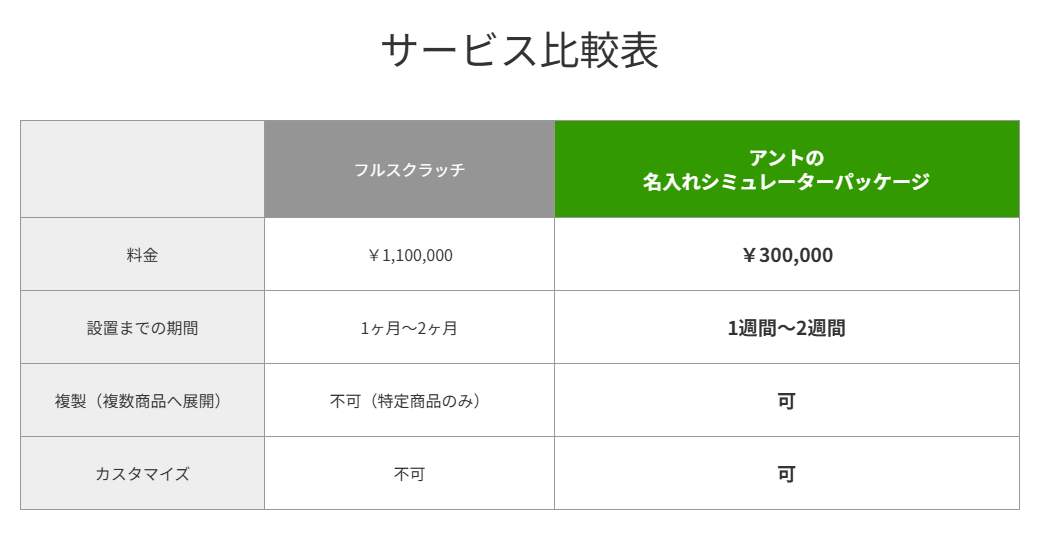Select the フルスクラッチ column header
1037x537 pixels.
coord(409,169)
